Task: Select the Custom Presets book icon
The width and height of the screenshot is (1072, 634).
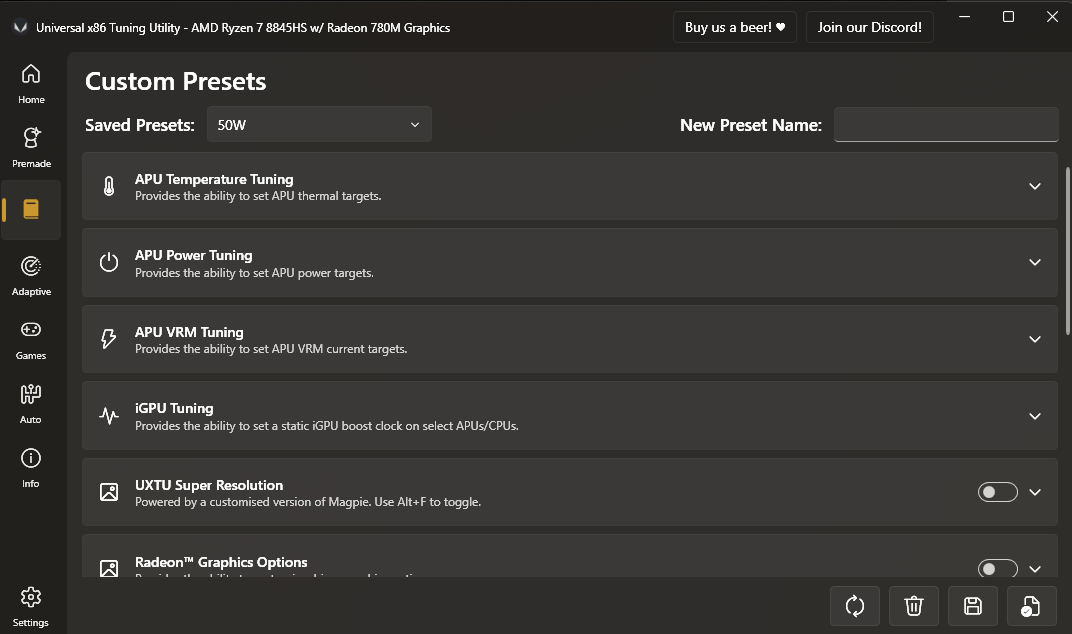Action: 31,209
